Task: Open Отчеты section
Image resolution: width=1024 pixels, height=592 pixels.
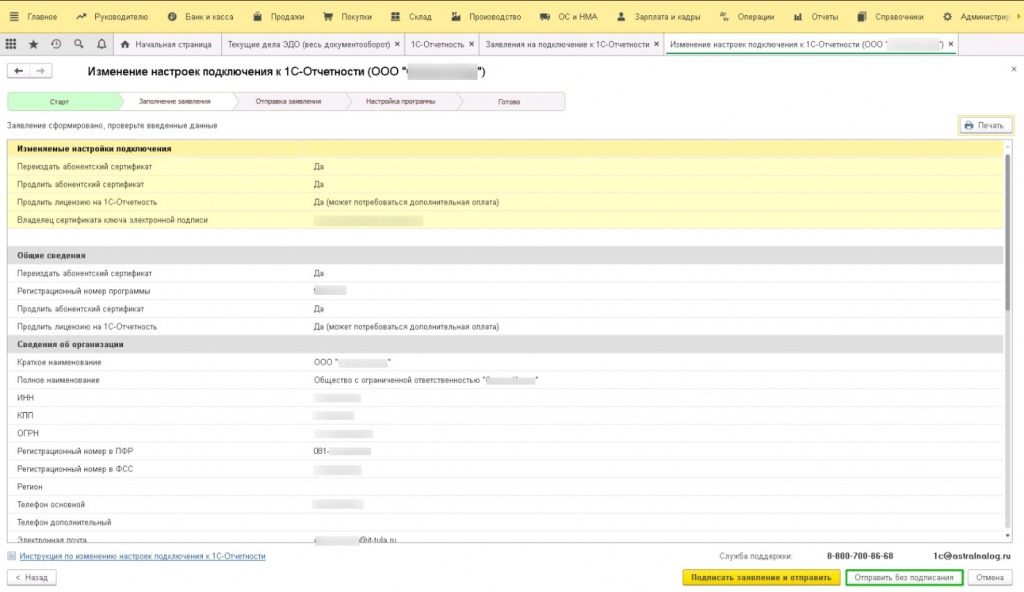Action: (816, 16)
